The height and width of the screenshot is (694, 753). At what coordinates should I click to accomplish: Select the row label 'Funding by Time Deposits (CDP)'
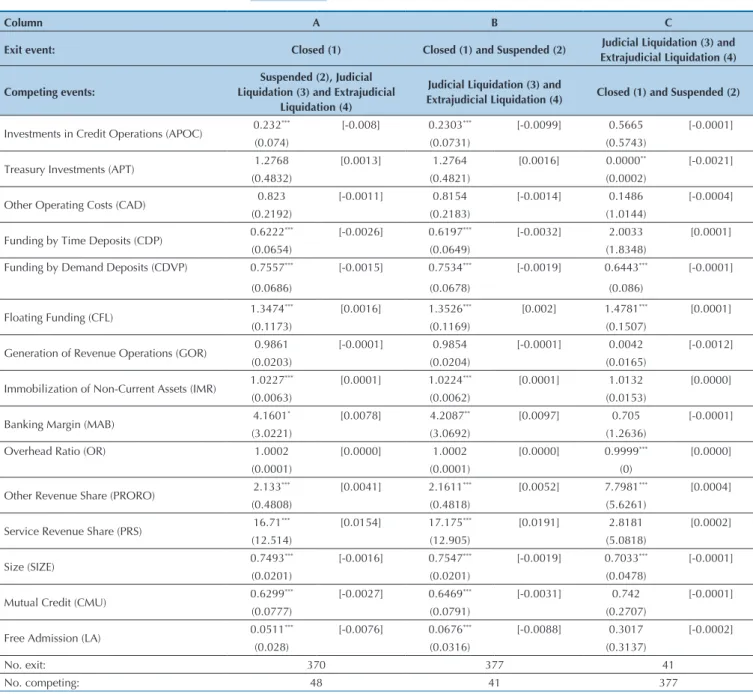(x=83, y=240)
